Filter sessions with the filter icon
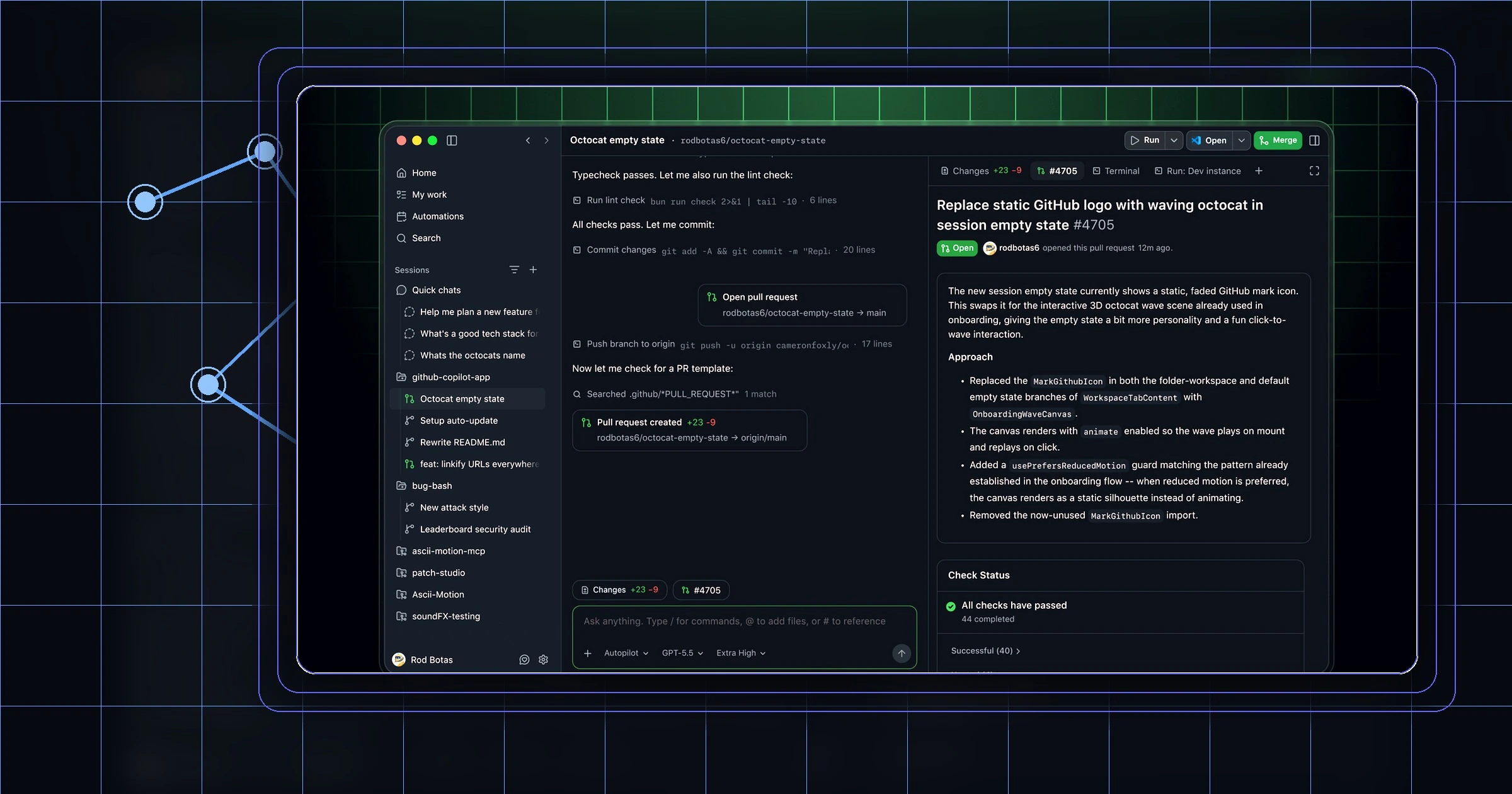The height and width of the screenshot is (794, 1512). pos(514,270)
